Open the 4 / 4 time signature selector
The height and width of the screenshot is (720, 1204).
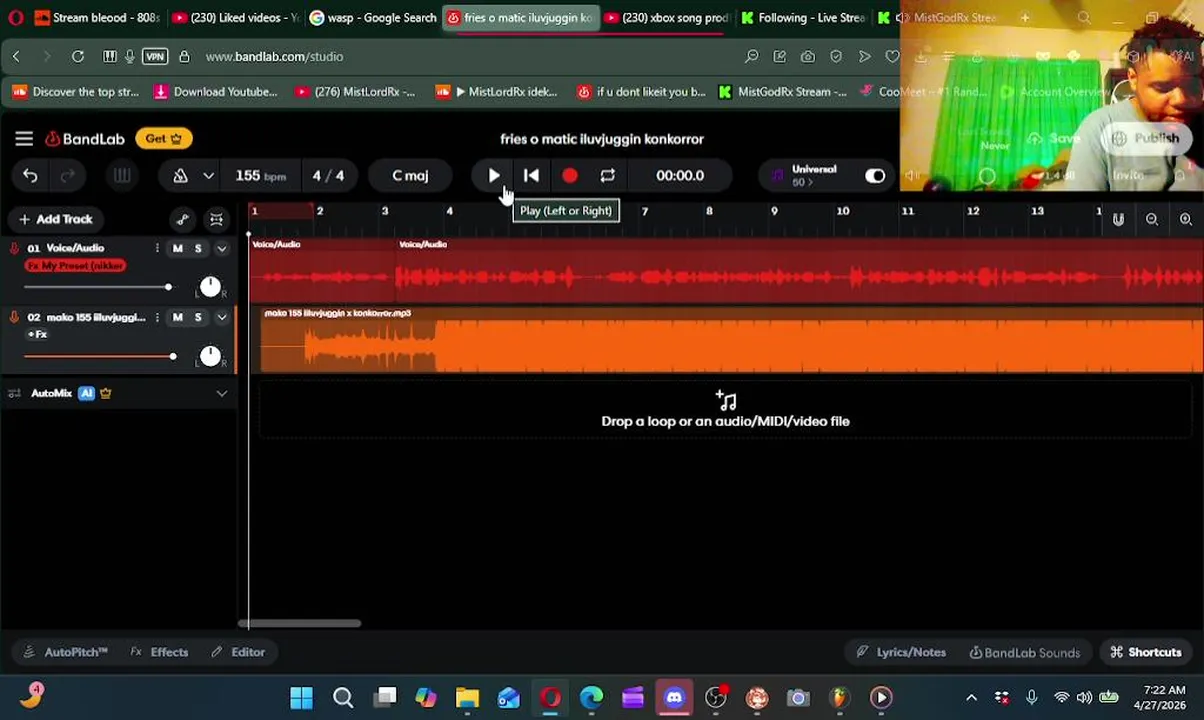(x=328, y=176)
